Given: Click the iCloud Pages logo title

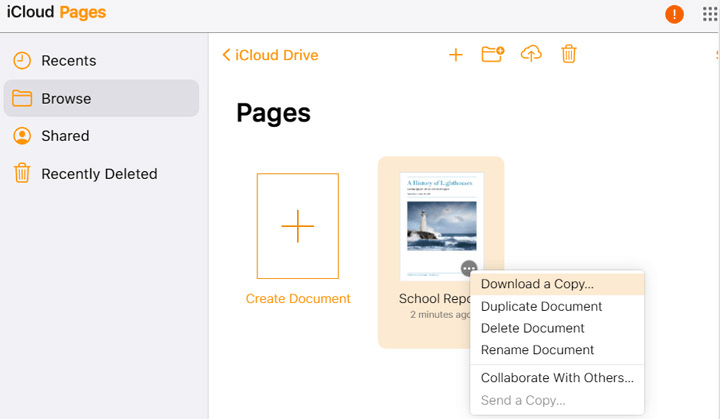Looking at the screenshot, I should point(56,13).
